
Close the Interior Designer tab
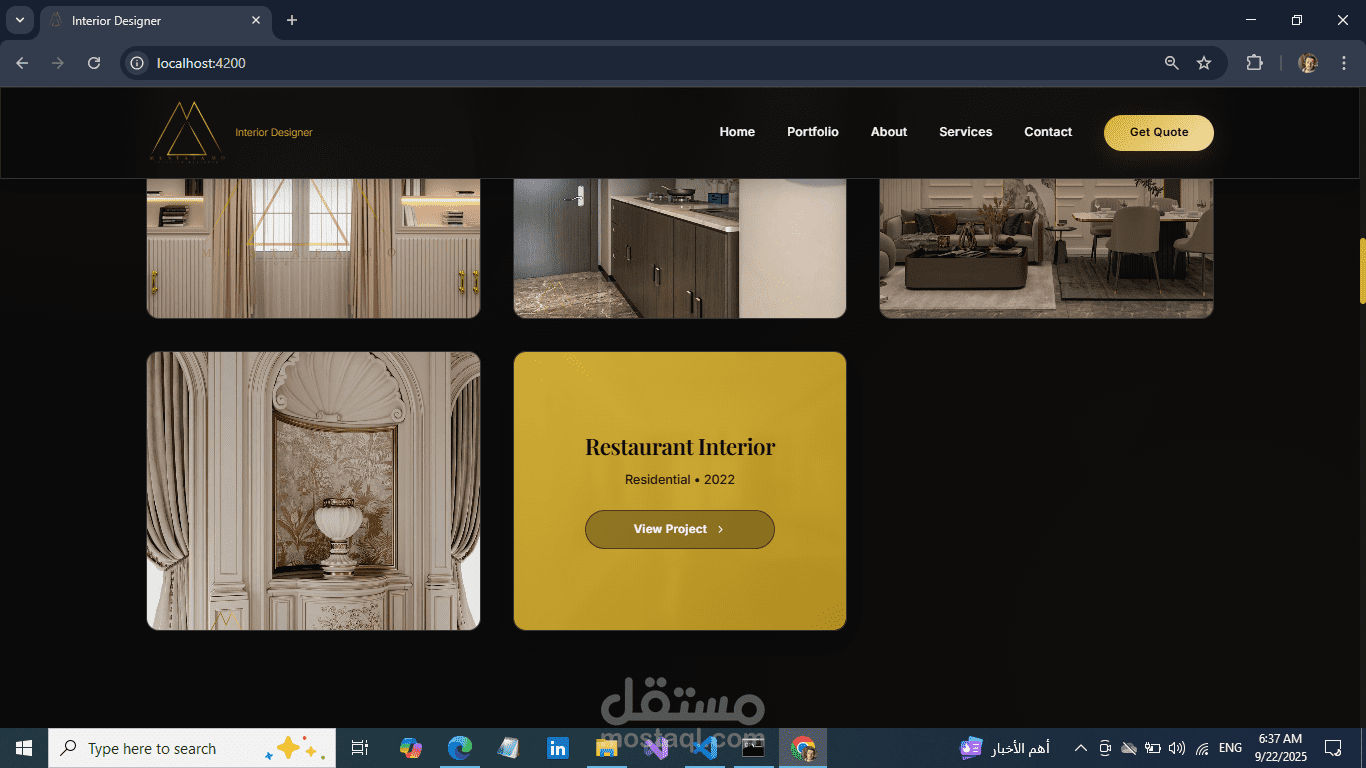pos(256,20)
